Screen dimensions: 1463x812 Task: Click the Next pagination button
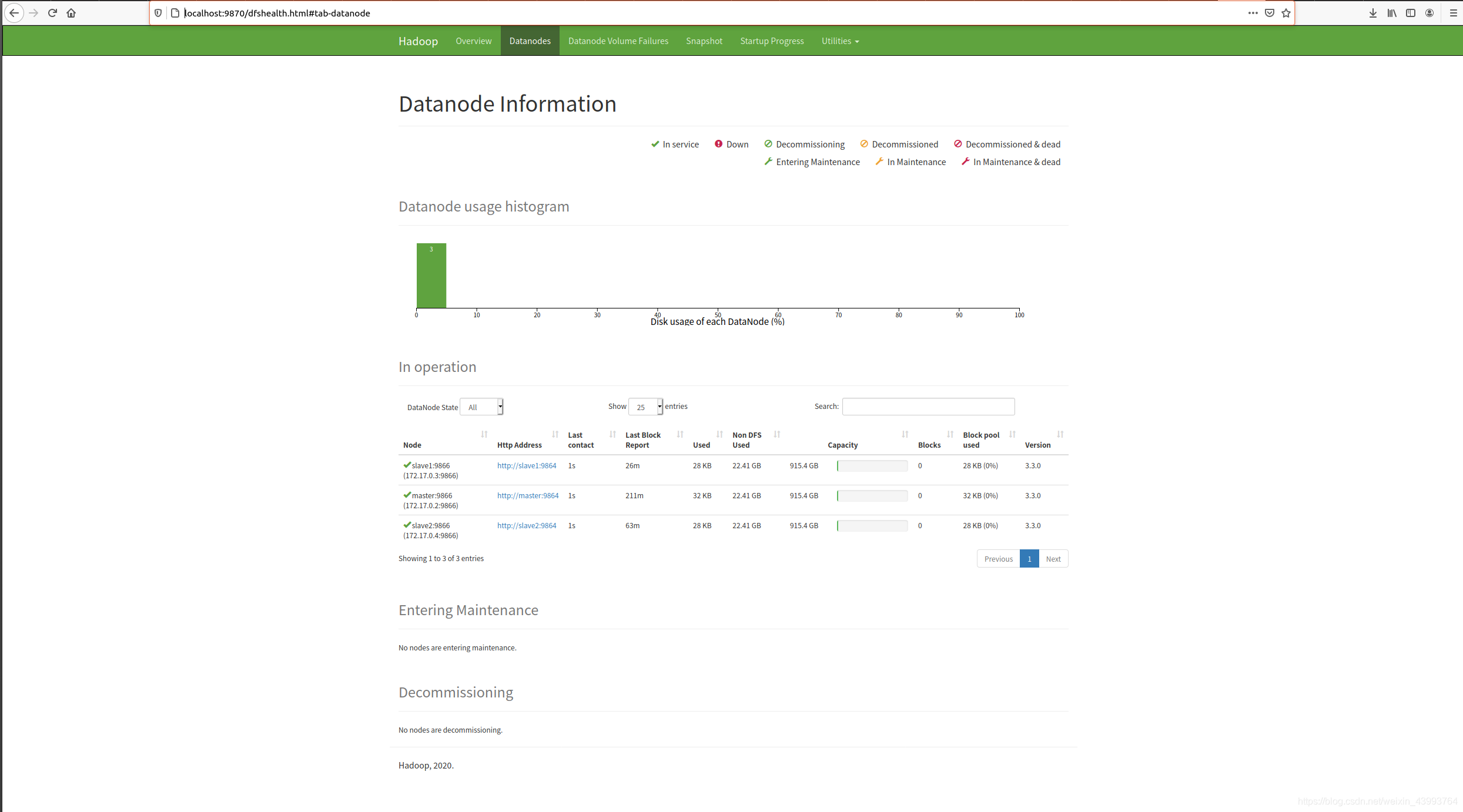(x=1053, y=559)
